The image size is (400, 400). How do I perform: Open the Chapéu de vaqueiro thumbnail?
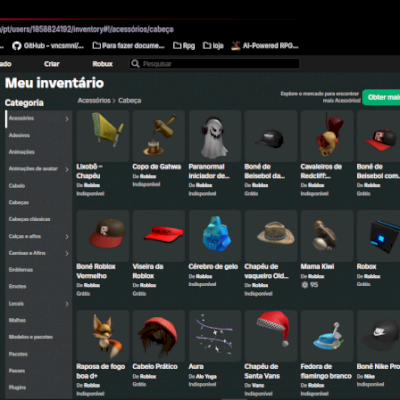[271, 236]
